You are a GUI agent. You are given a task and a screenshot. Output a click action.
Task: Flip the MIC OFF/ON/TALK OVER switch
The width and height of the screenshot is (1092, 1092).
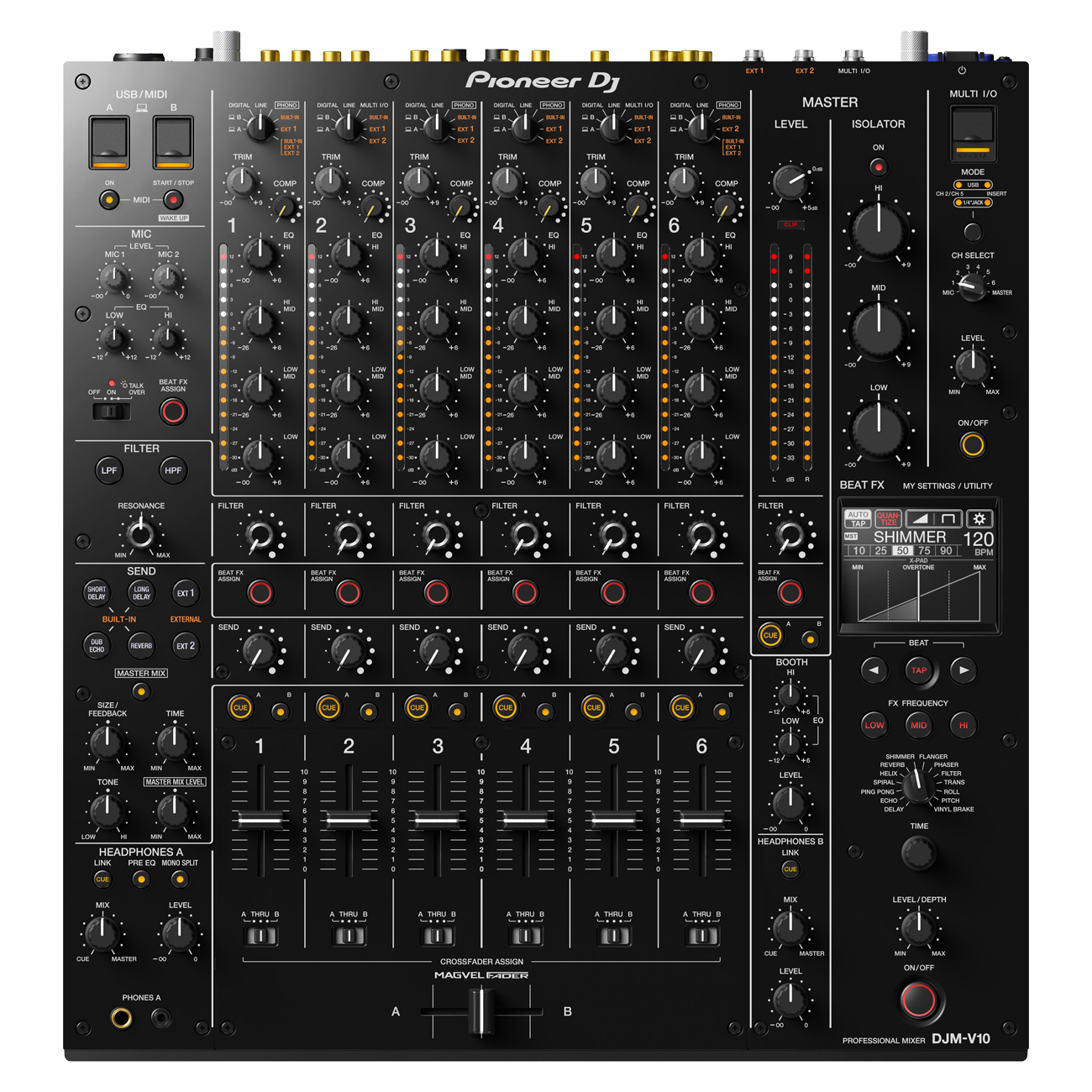click(112, 412)
